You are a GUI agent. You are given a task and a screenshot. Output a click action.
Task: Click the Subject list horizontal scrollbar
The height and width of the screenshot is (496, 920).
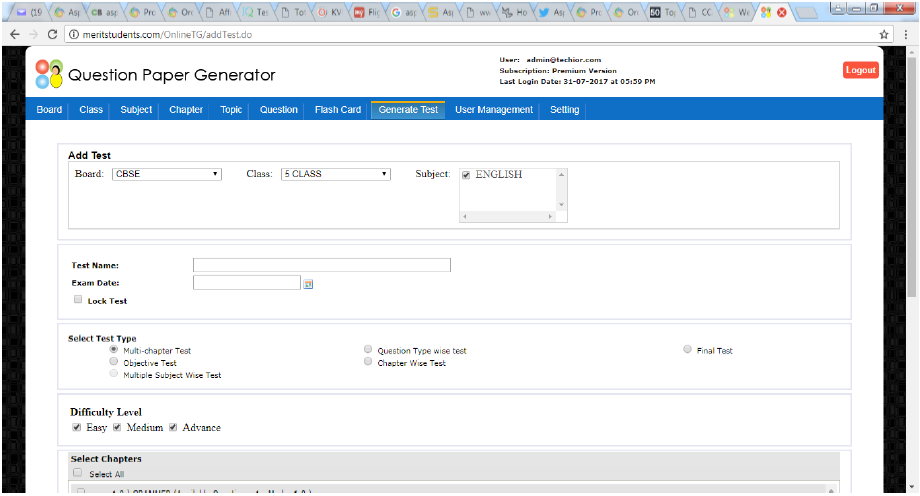(508, 217)
